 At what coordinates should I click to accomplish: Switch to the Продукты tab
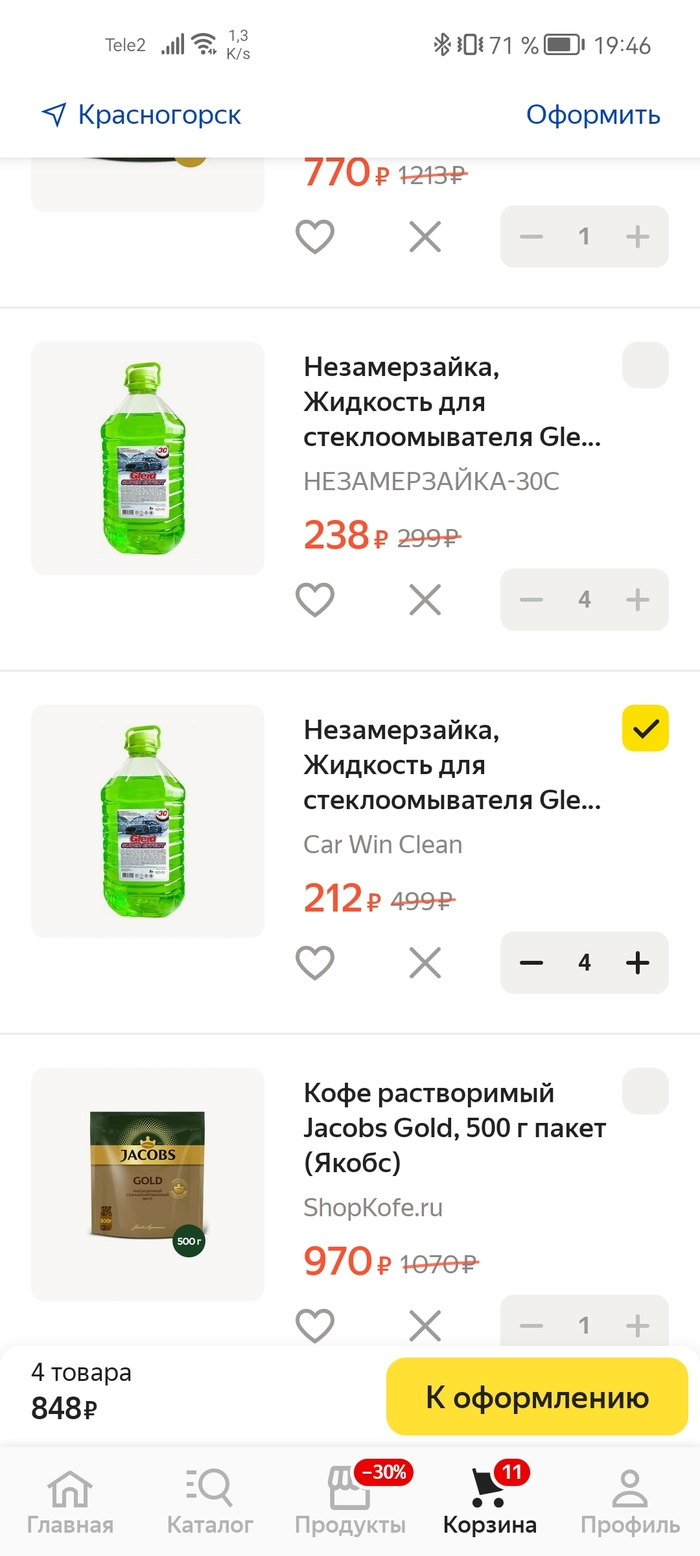click(350, 1500)
